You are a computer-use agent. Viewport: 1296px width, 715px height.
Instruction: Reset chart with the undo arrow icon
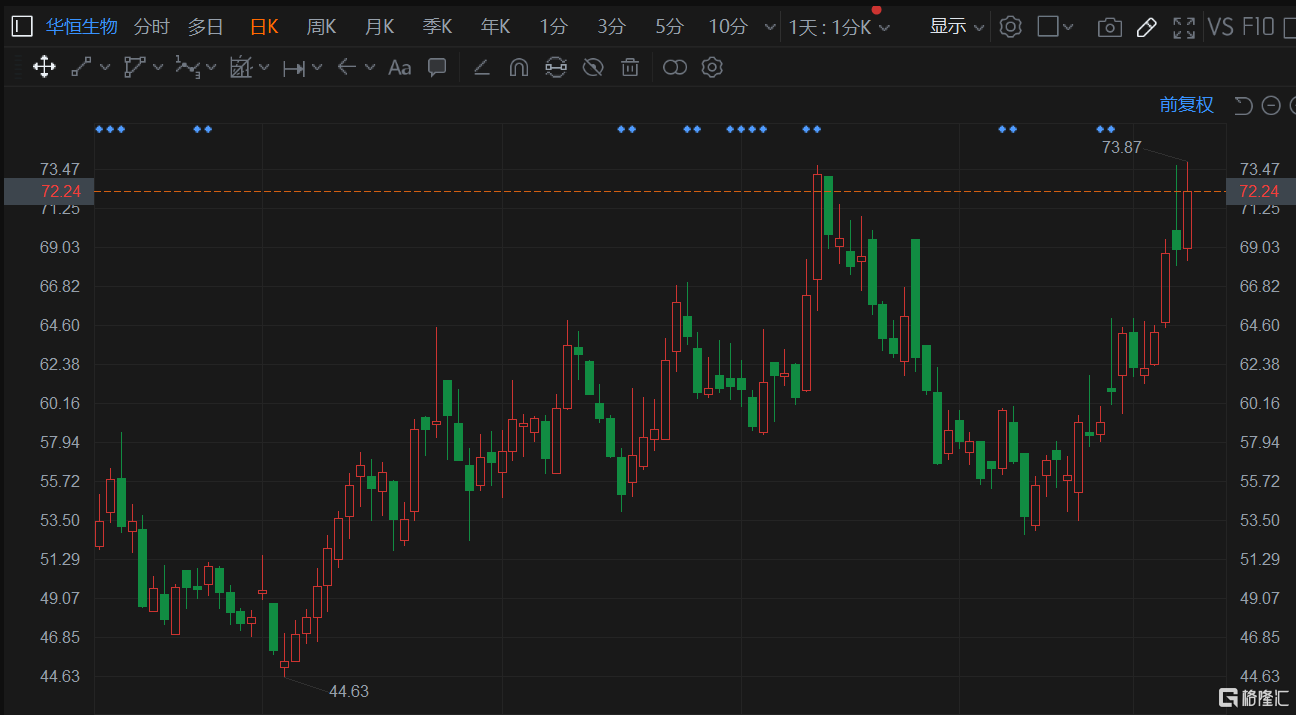click(1243, 106)
